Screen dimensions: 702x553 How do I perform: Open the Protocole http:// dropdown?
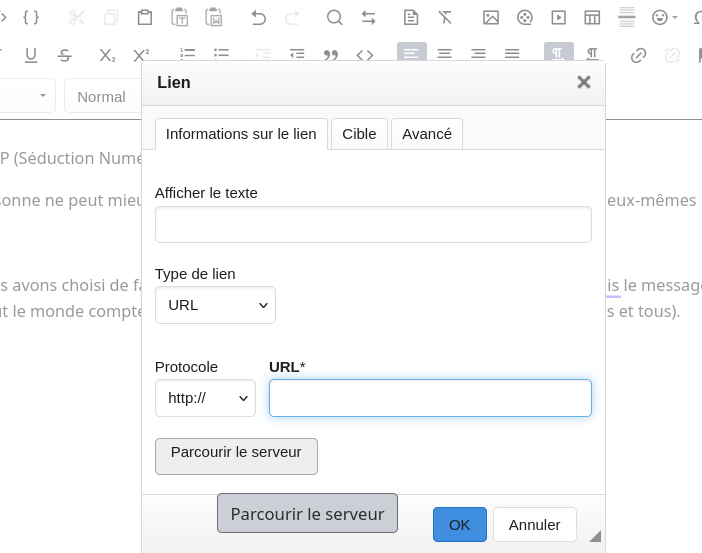[205, 398]
